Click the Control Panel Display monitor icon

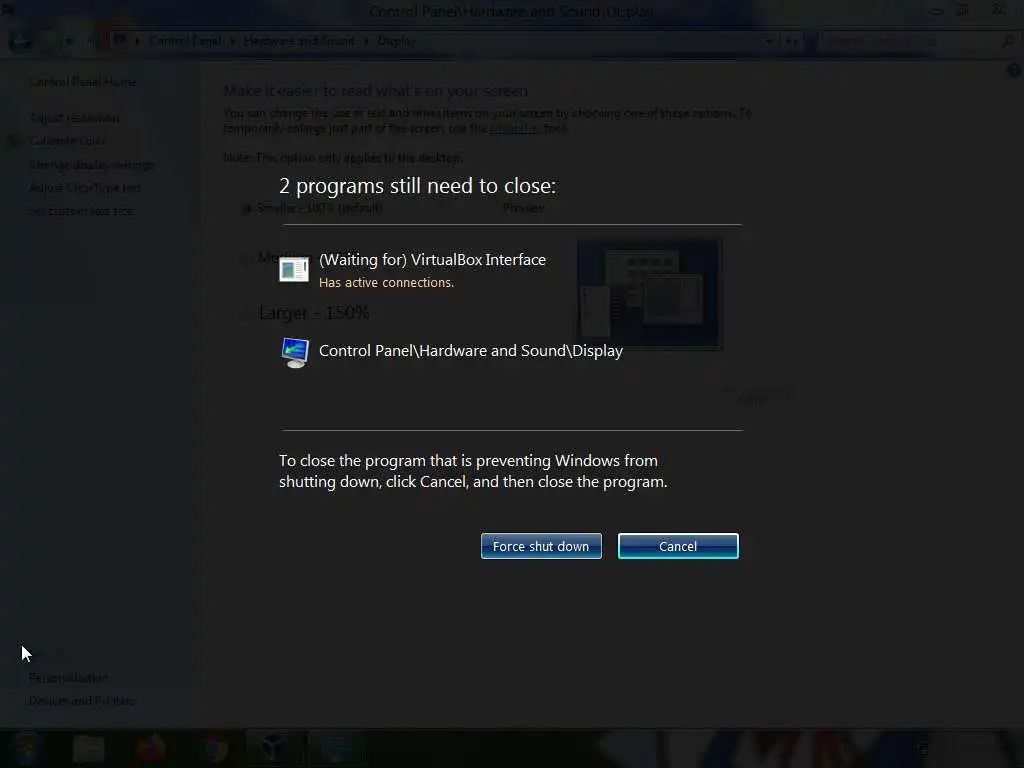pyautogui.click(x=295, y=353)
